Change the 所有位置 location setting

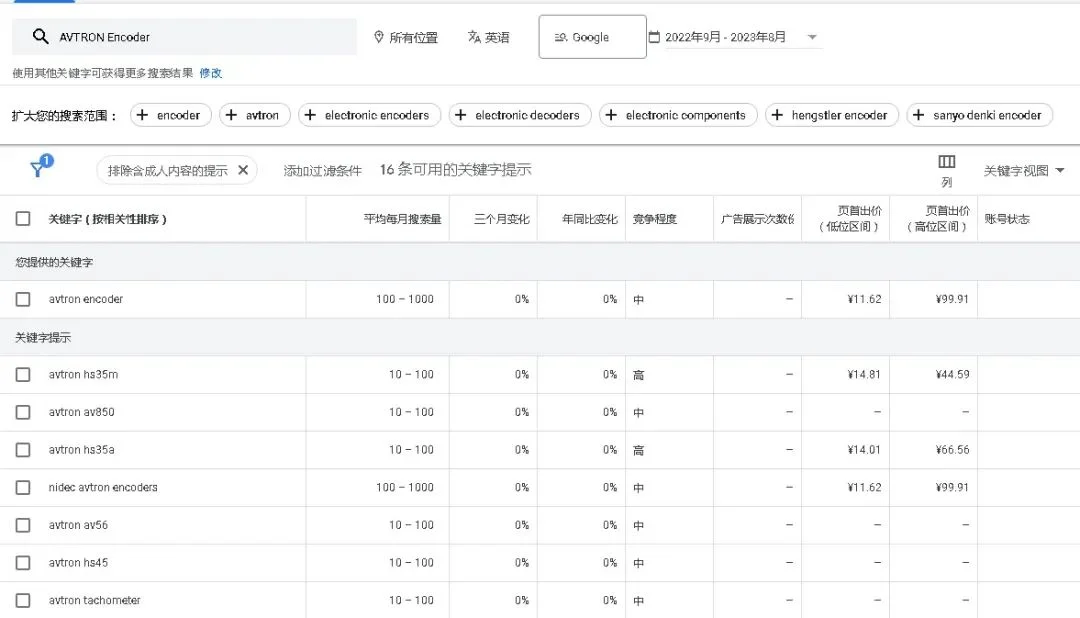pyautogui.click(x=406, y=37)
